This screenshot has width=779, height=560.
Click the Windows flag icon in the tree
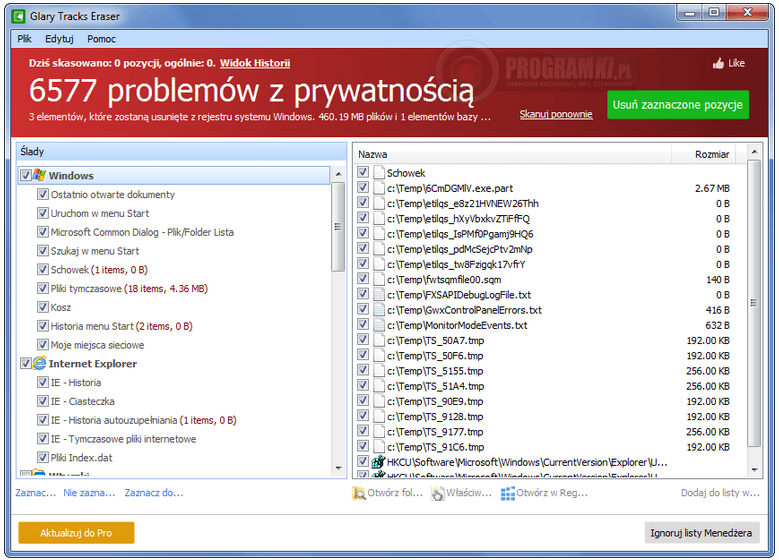pyautogui.click(x=39, y=175)
